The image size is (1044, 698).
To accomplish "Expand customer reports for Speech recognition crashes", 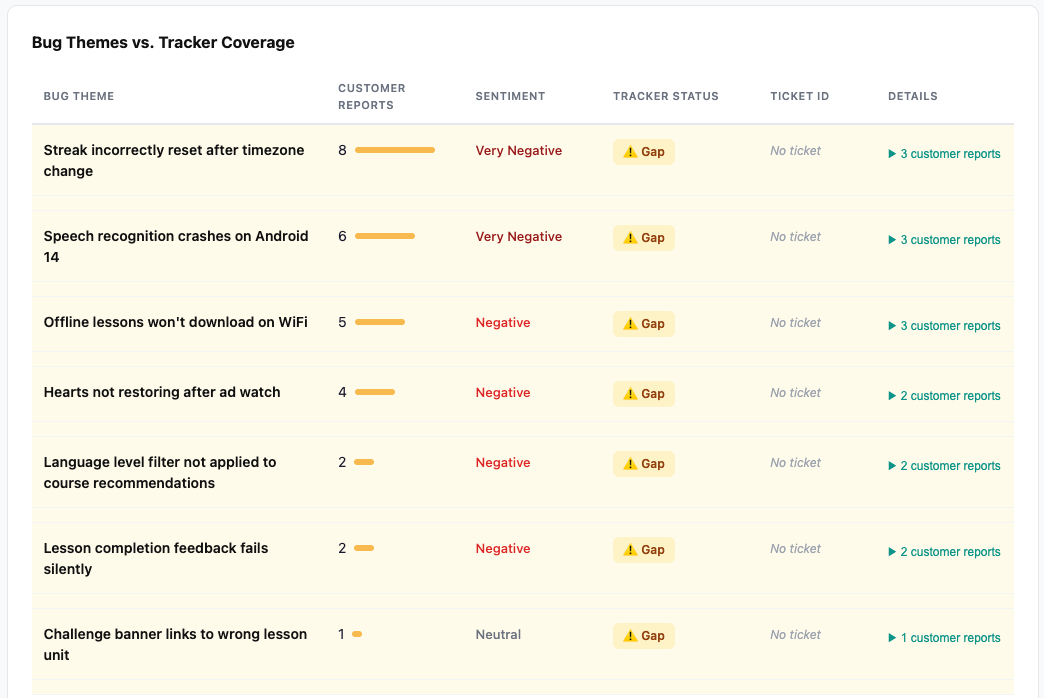I will (x=944, y=240).
